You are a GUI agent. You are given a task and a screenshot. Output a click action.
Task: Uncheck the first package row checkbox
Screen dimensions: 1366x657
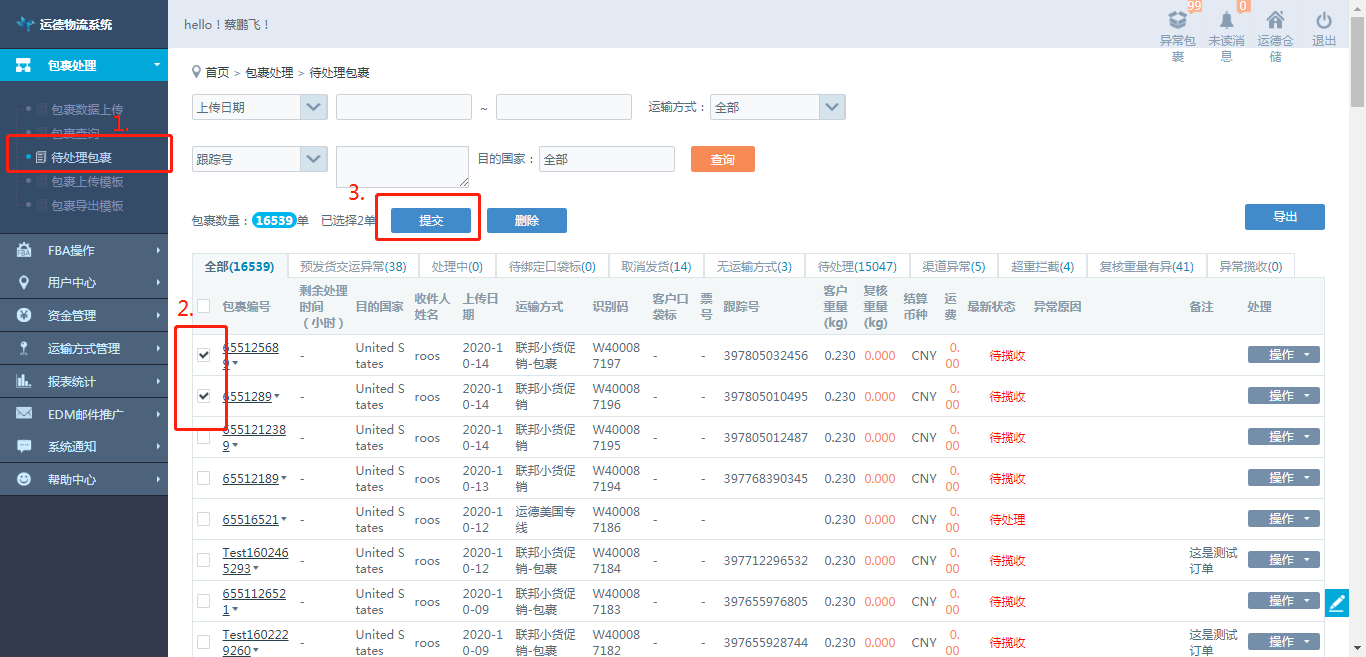(204, 355)
